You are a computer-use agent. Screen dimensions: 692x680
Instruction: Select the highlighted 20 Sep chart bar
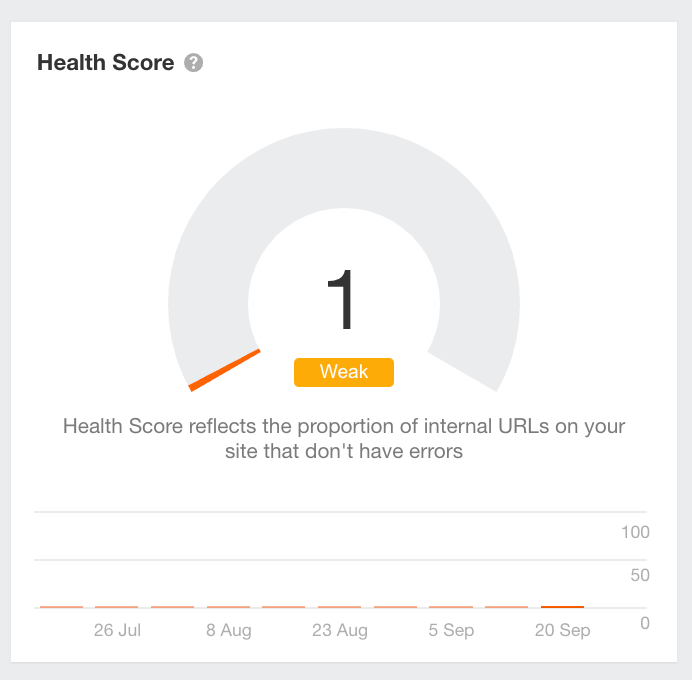[x=562, y=607]
